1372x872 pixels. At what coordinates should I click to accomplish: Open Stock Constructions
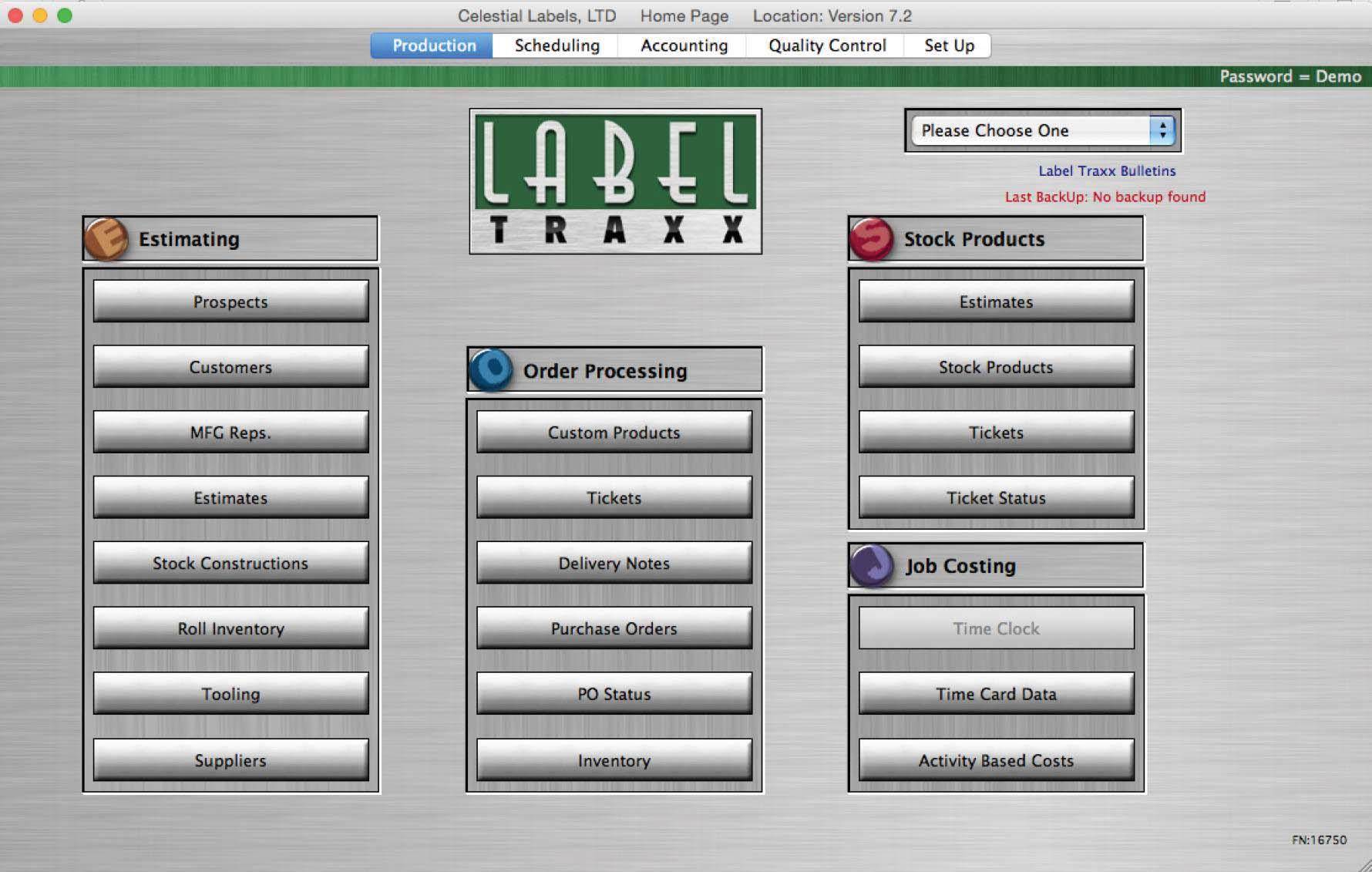tap(230, 564)
